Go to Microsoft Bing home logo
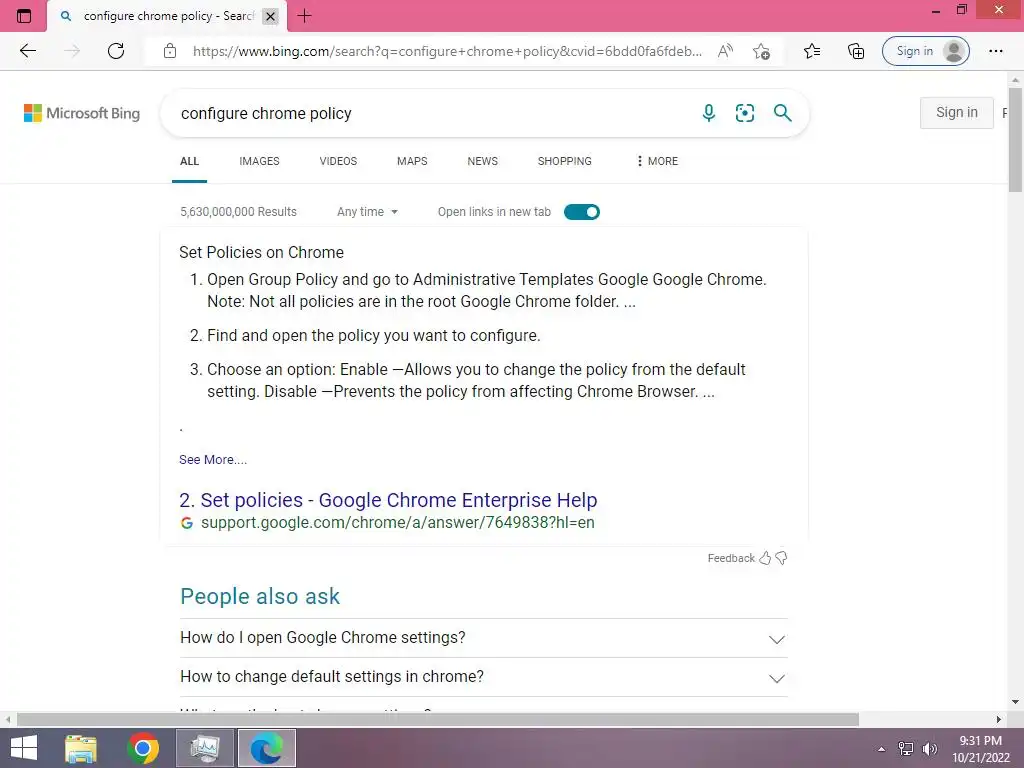The height and width of the screenshot is (768, 1024). point(82,113)
